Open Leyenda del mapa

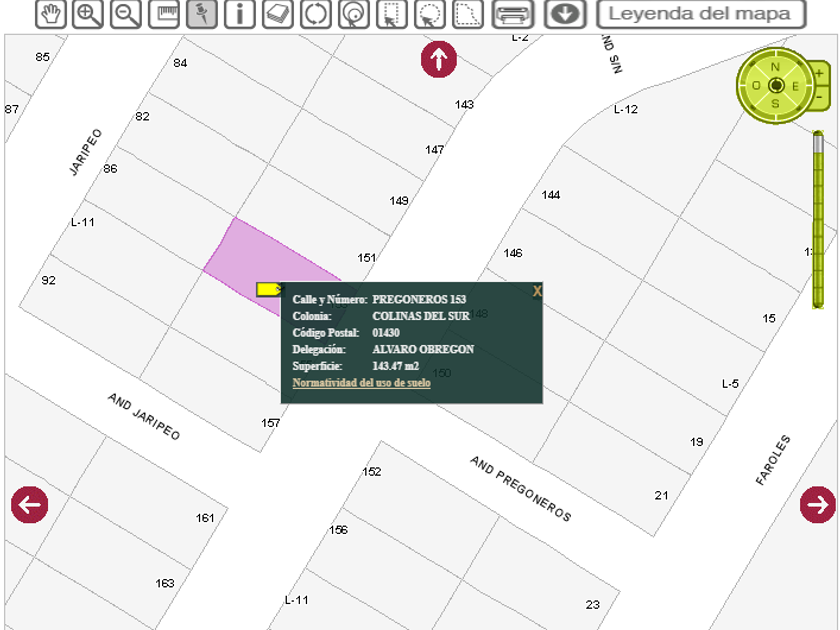point(701,13)
